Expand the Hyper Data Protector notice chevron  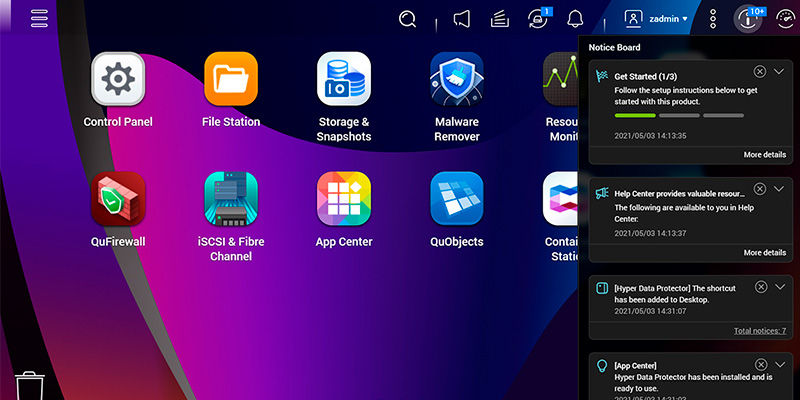[780, 287]
